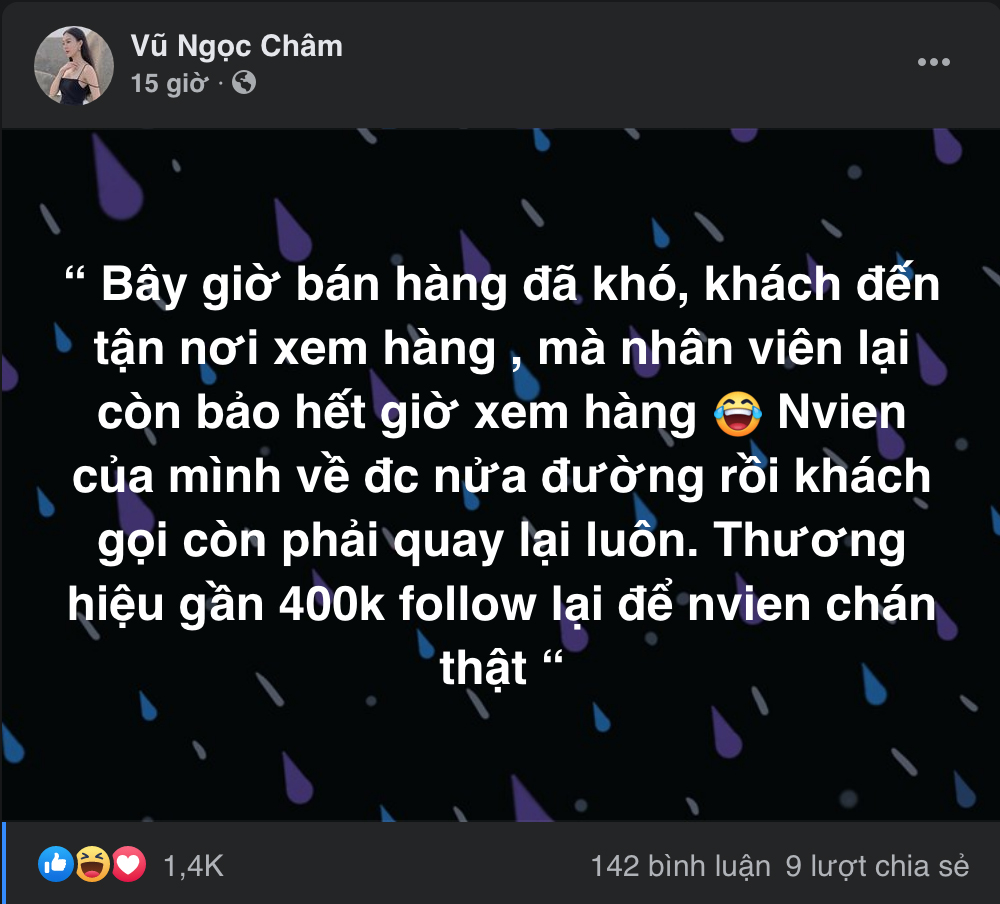Open the three-dot post options menu
Viewport: 1000px width, 904px height.
click(x=934, y=62)
